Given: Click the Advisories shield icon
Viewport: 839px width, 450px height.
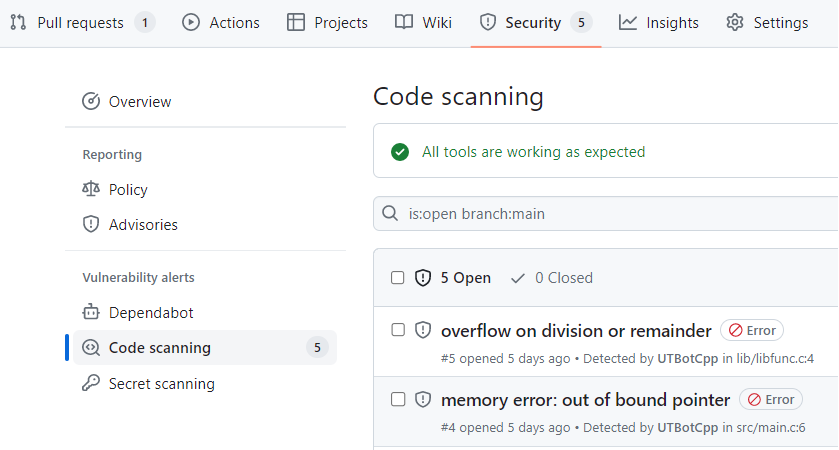Looking at the screenshot, I should coord(91,225).
